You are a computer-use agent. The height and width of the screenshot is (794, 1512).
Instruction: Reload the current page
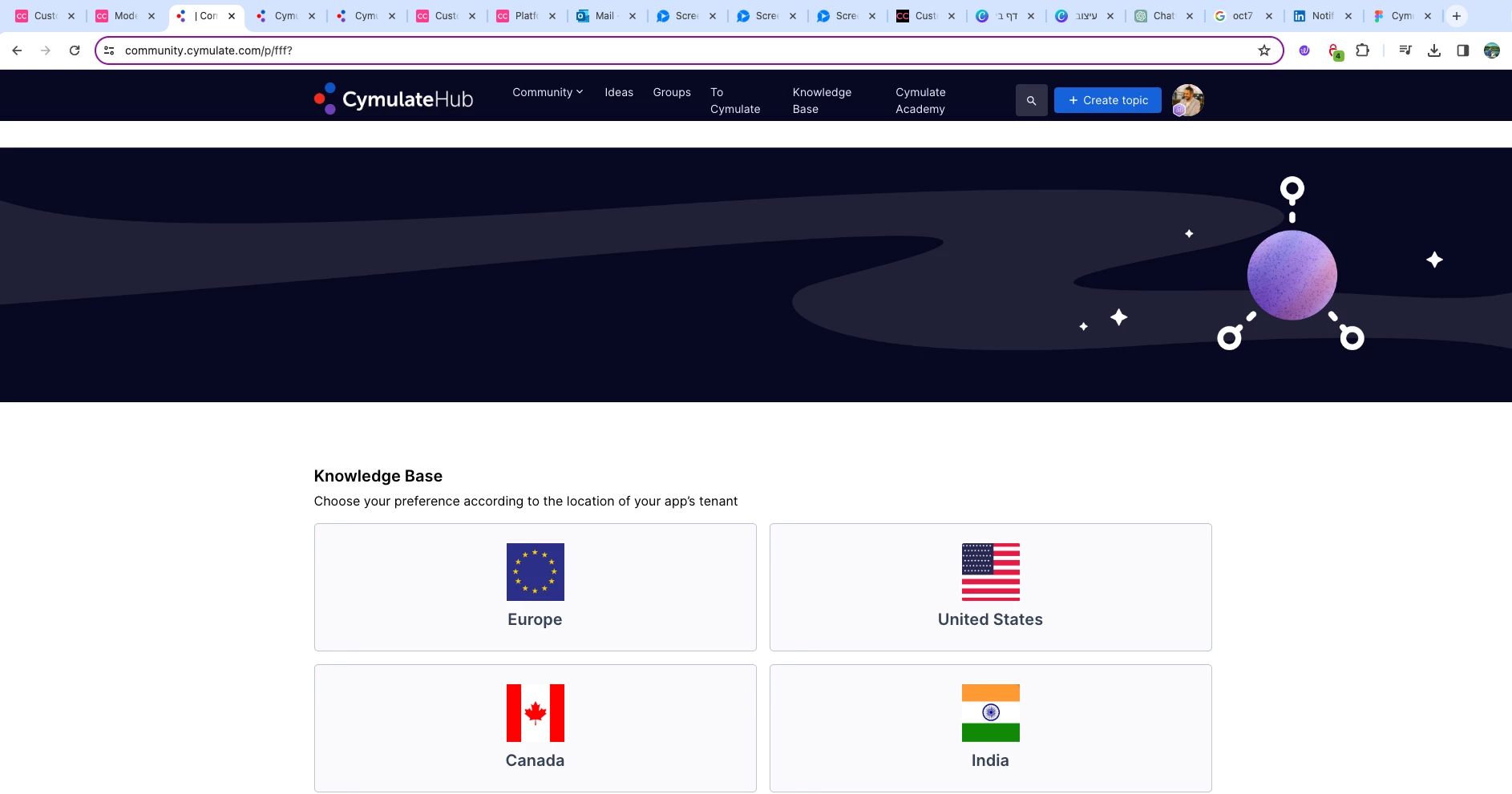point(75,50)
